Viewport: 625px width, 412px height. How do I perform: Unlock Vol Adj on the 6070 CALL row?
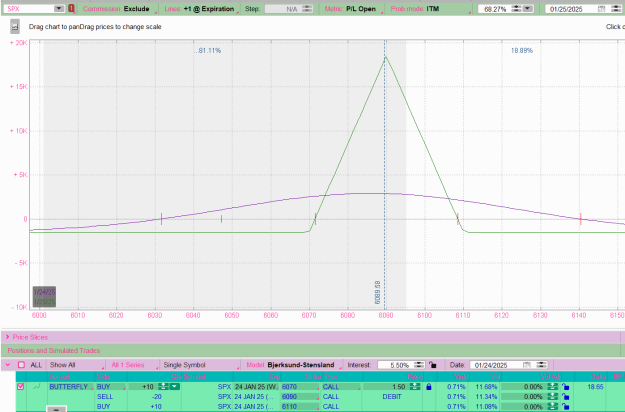coord(565,386)
